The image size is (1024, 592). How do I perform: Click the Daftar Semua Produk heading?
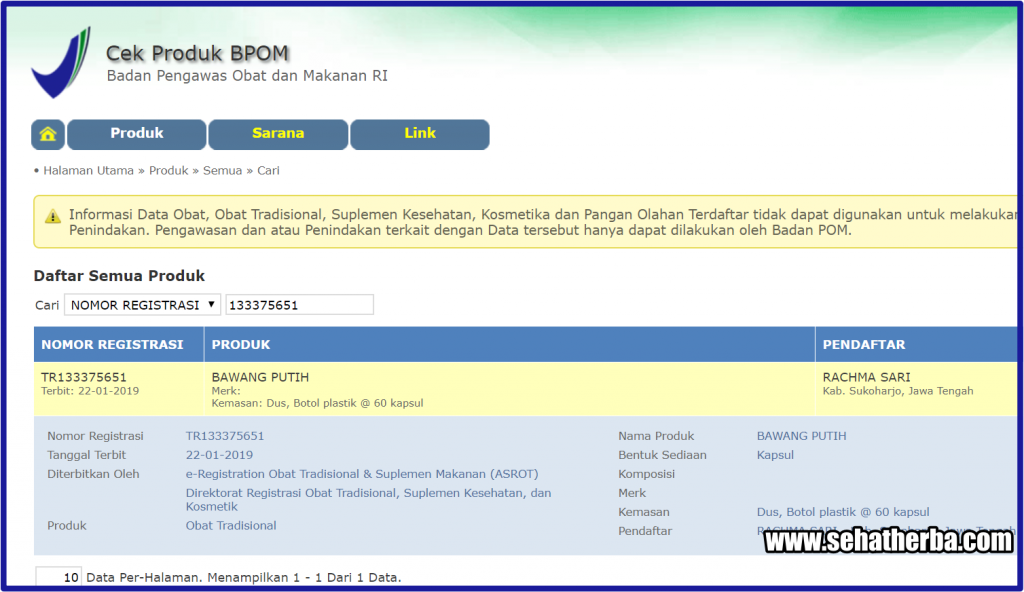(x=119, y=276)
